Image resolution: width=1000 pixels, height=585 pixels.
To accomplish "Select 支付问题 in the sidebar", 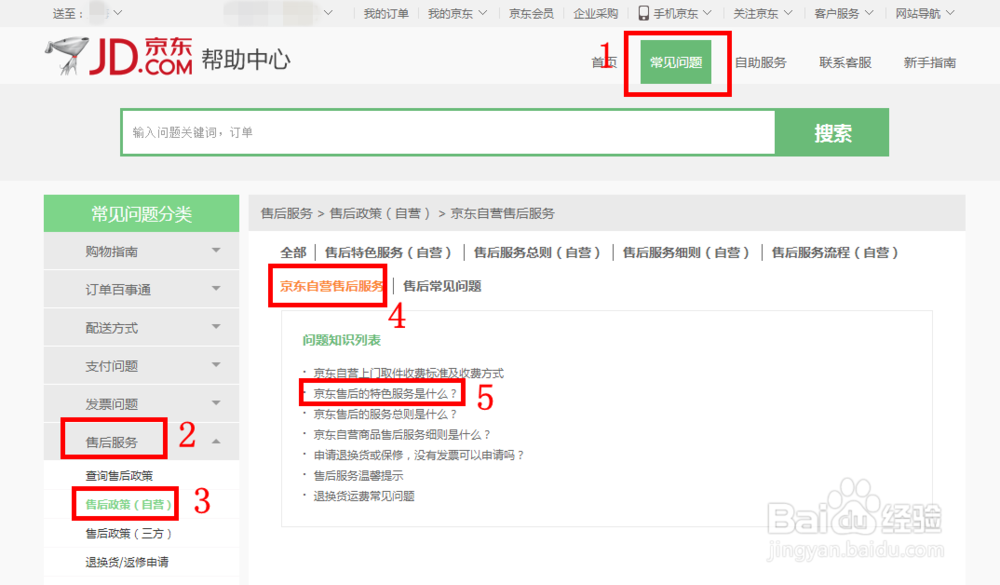I will click(112, 366).
